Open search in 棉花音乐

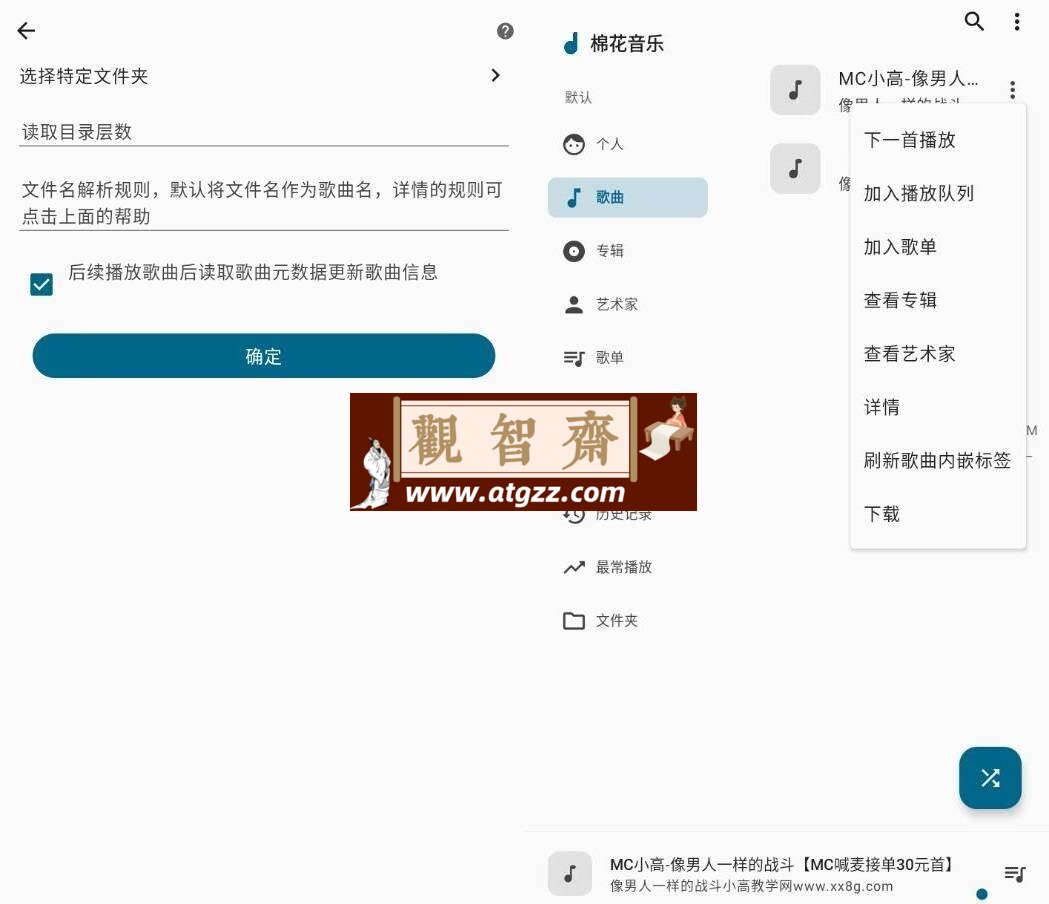click(974, 21)
